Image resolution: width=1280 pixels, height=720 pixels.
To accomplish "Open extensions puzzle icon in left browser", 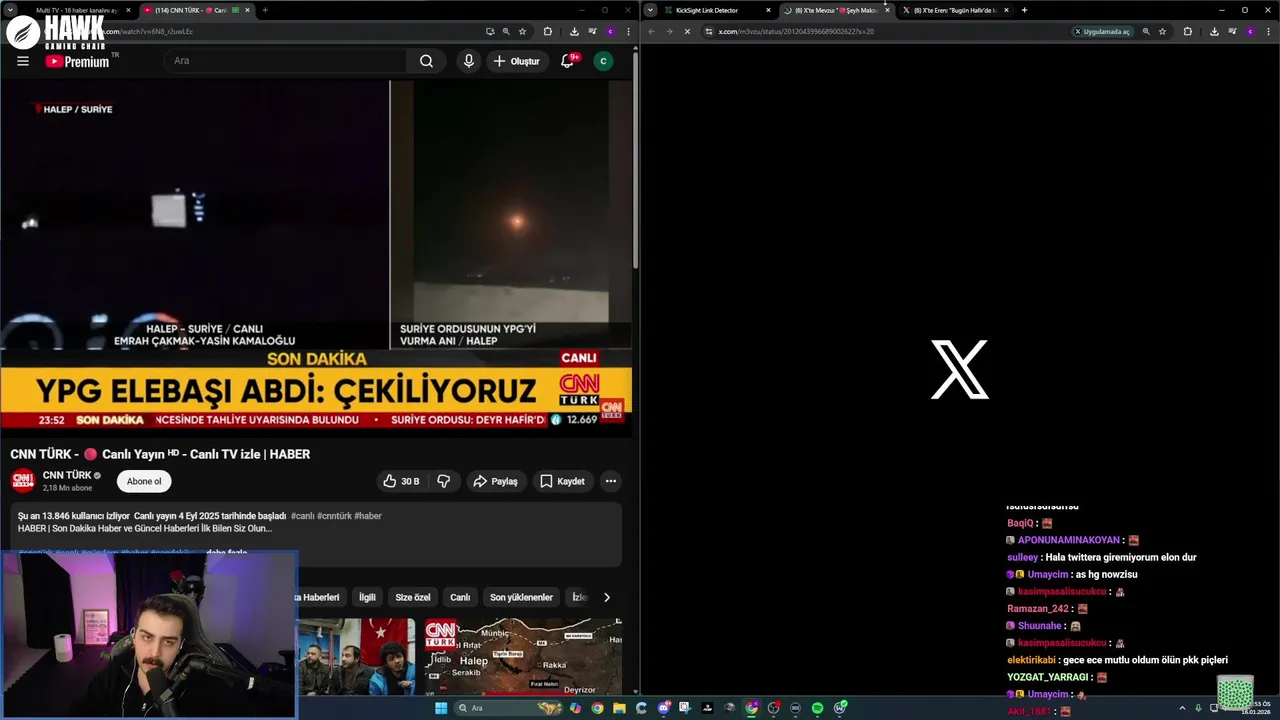I will click(x=547, y=31).
